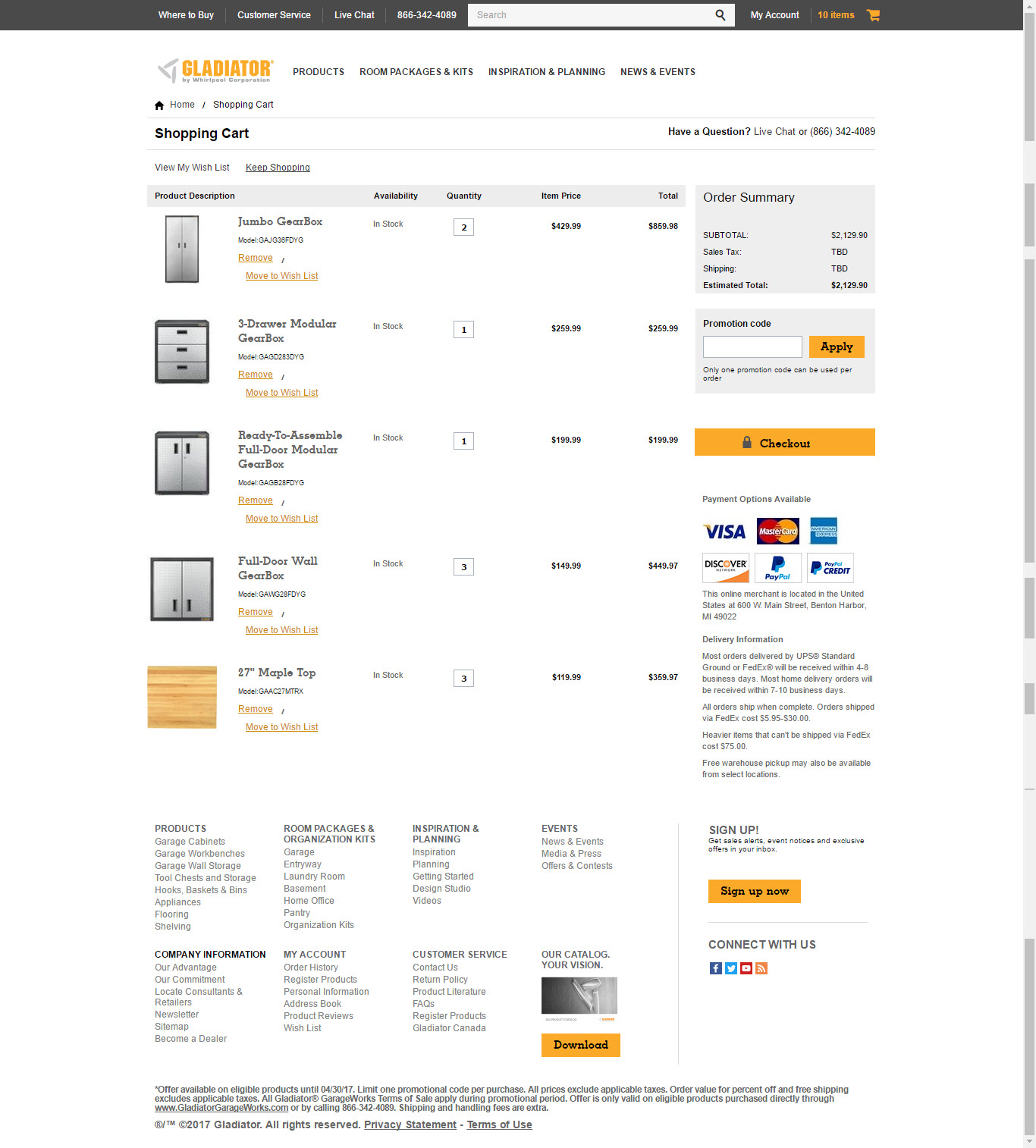The width and height of the screenshot is (1036, 1148).
Task: Edit quantity for 27" Maple Top
Action: coord(463,679)
